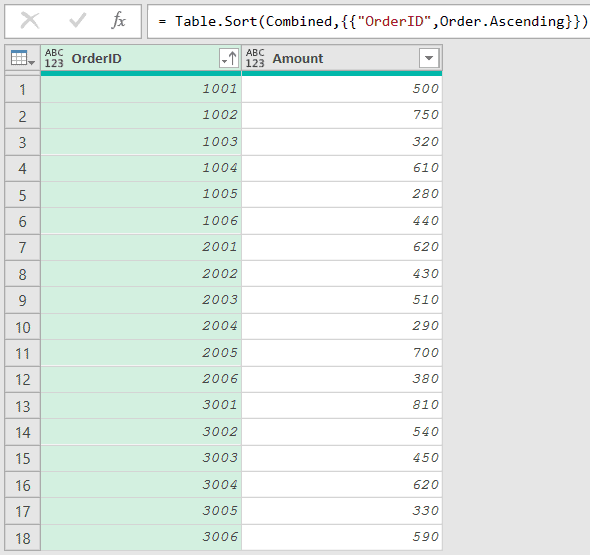
Task: Select the OrderID column header
Action: 141,58
